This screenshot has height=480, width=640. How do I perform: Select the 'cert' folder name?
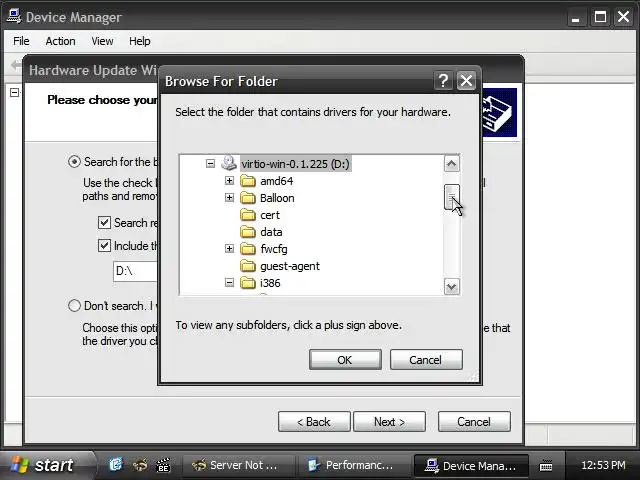[270, 215]
